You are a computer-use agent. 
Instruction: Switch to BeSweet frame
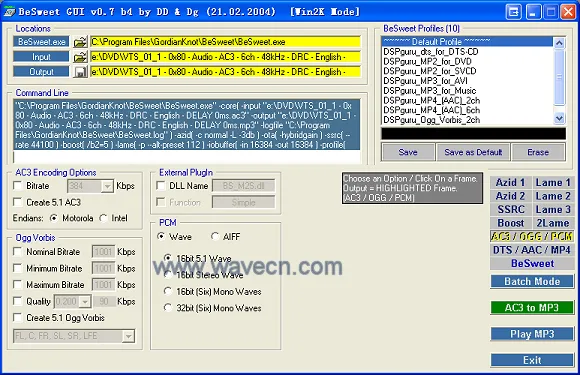(532, 263)
